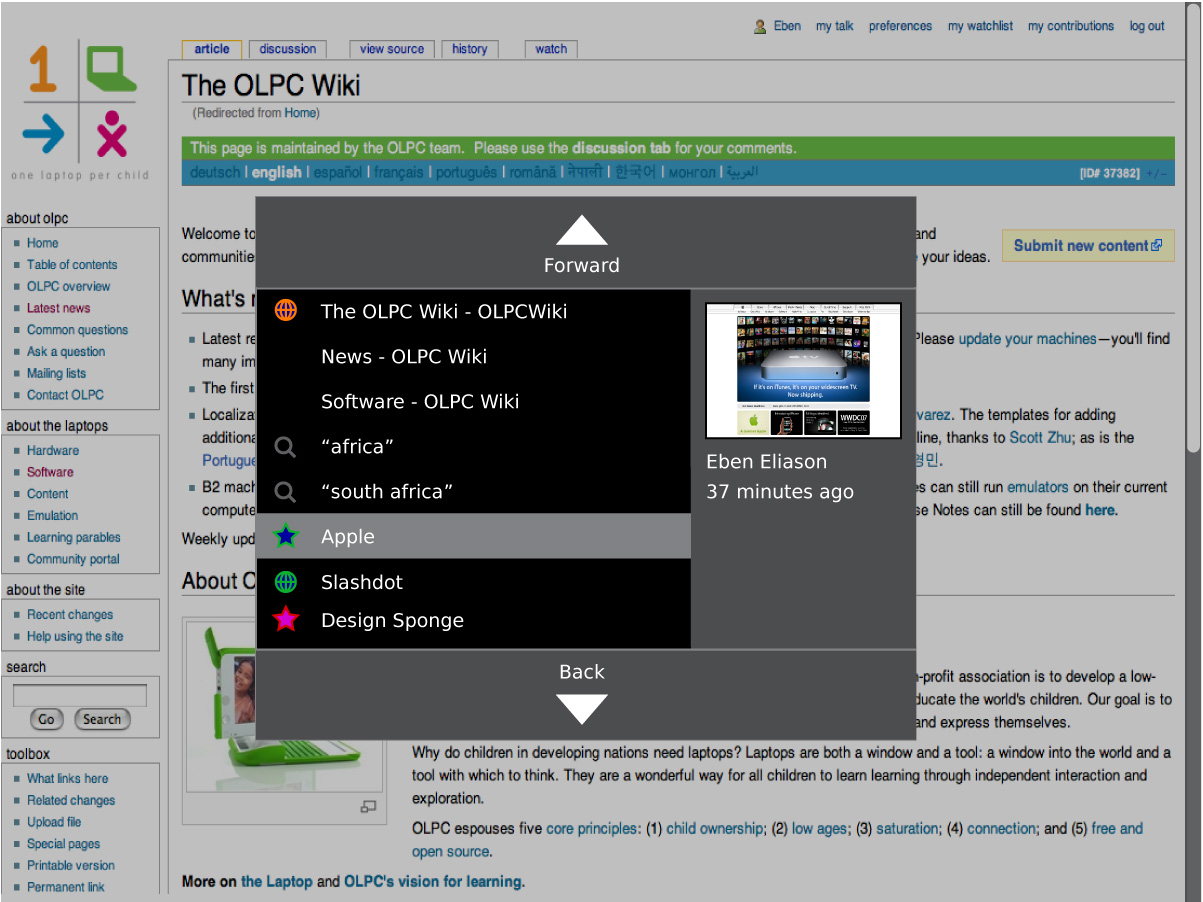This screenshot has width=1203, height=902.
Task: Click the green globe icon beside Slashdot
Action: 286,582
